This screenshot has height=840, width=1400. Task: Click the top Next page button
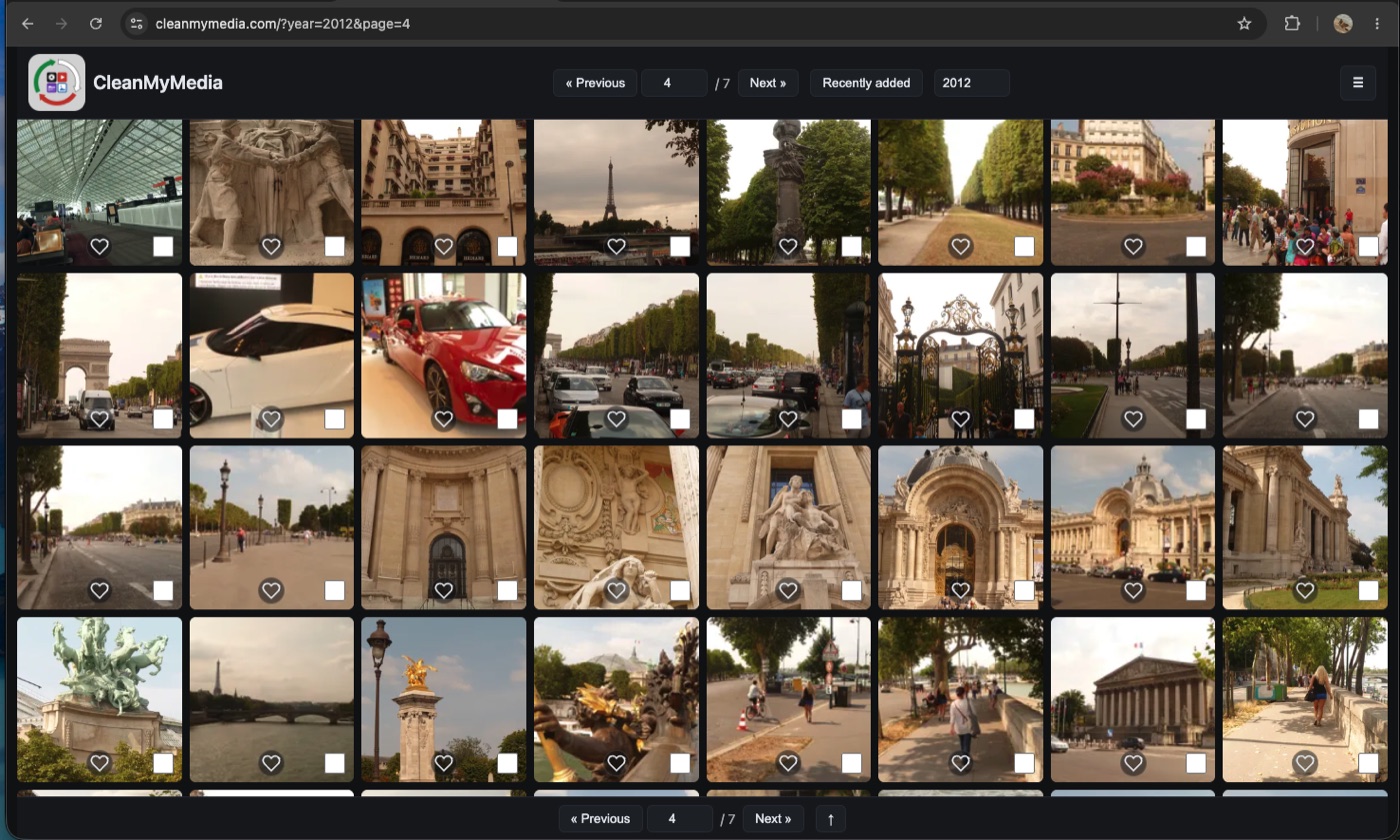pos(768,83)
